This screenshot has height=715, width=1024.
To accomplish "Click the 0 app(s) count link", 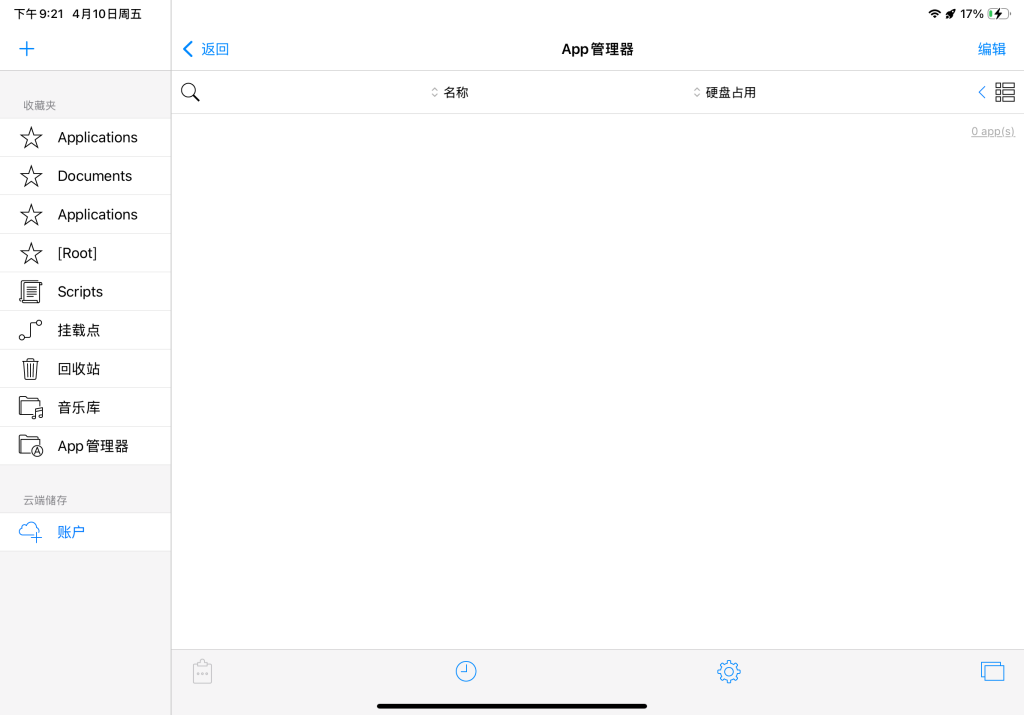I will tap(993, 131).
